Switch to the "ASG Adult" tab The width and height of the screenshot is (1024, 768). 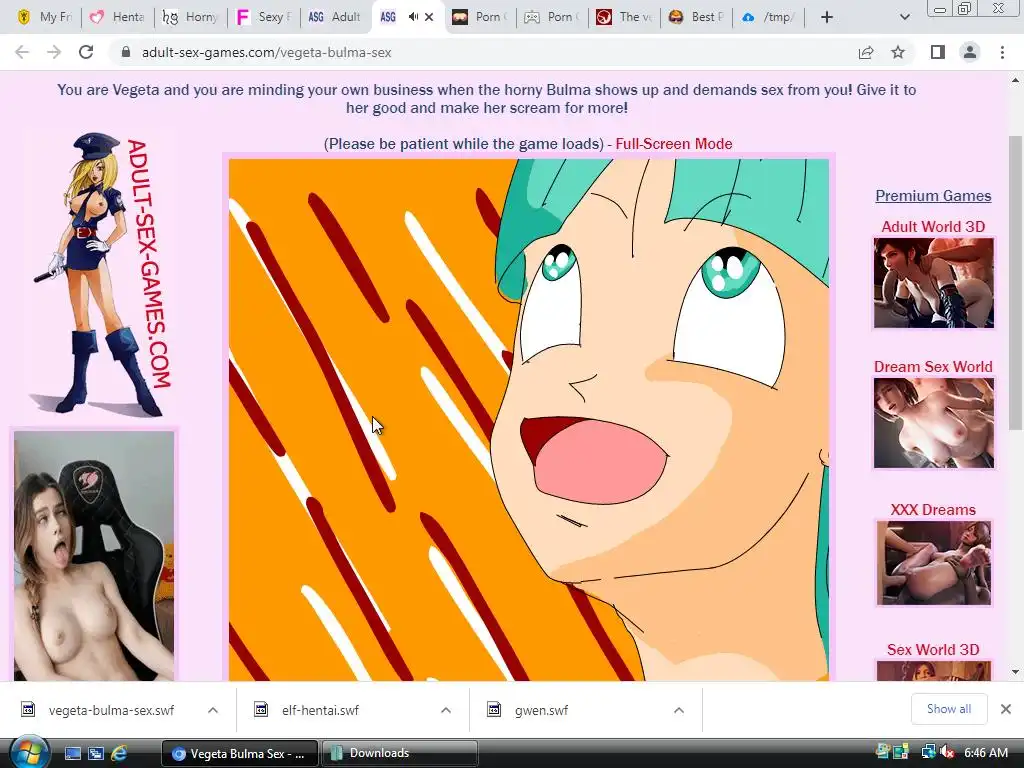pos(335,17)
